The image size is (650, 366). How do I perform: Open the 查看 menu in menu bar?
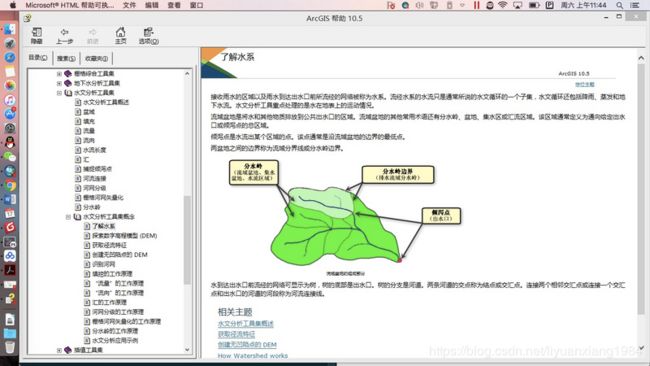pos(174,5)
